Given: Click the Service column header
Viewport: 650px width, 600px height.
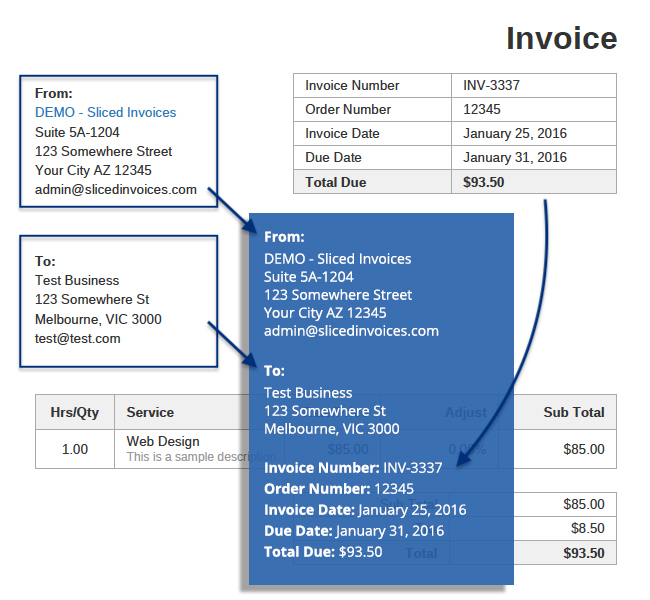Looking at the screenshot, I should [150, 412].
